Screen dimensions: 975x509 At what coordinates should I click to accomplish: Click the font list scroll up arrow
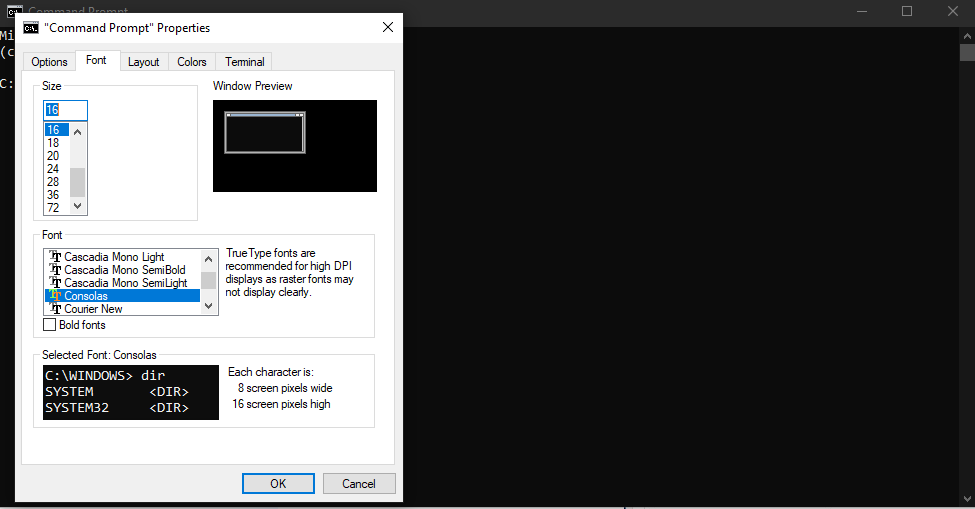pyautogui.click(x=209, y=259)
